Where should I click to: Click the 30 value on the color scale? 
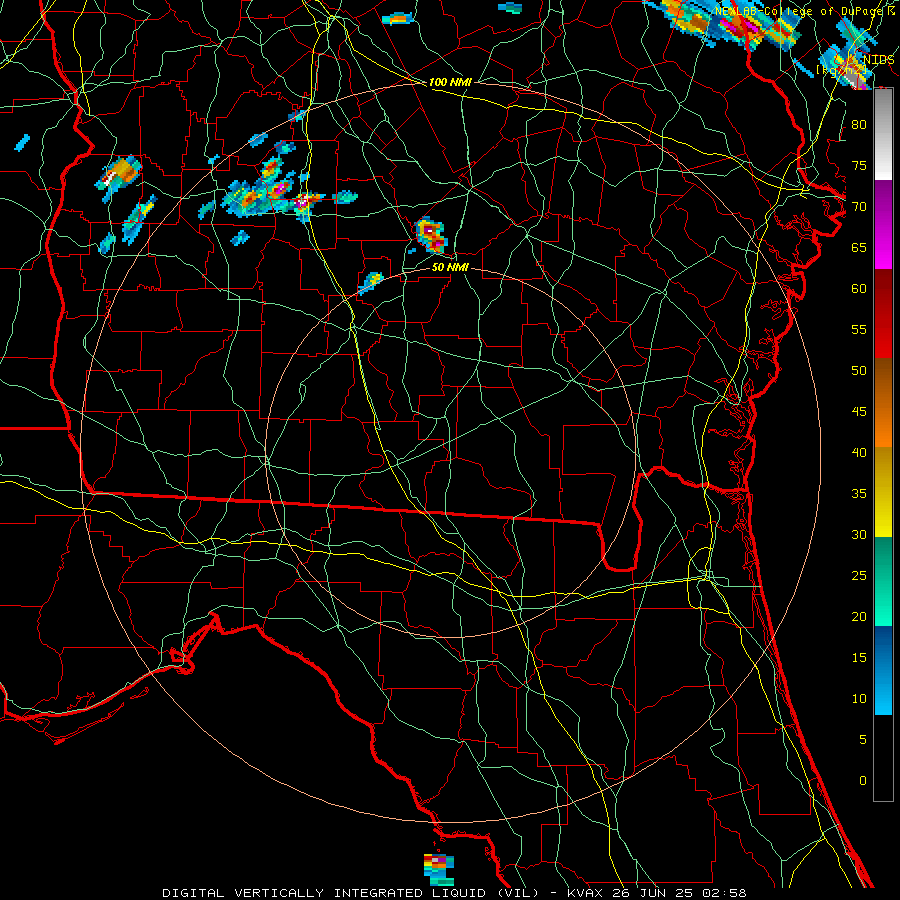click(x=859, y=534)
